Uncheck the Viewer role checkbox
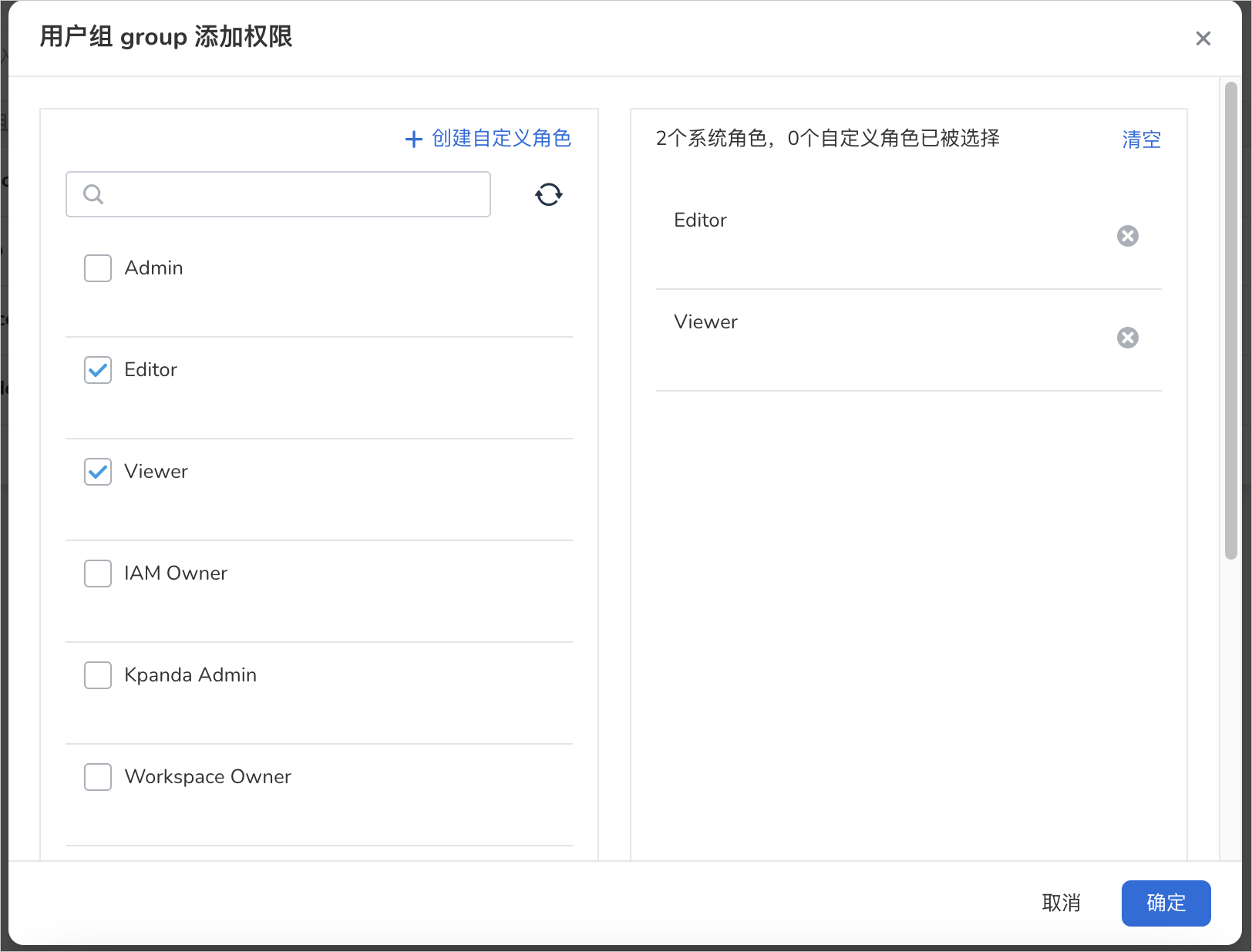The width and height of the screenshot is (1252, 952). [x=98, y=472]
